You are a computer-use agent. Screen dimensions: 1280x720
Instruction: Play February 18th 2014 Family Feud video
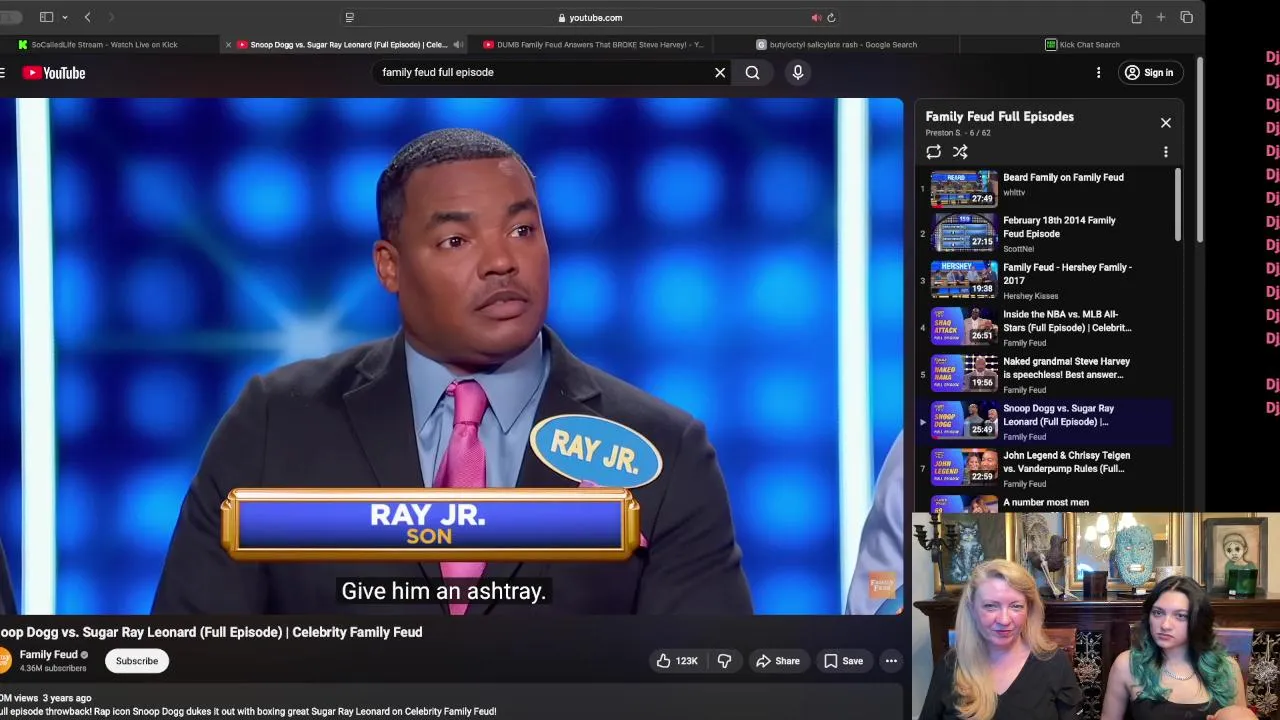[1046, 233]
